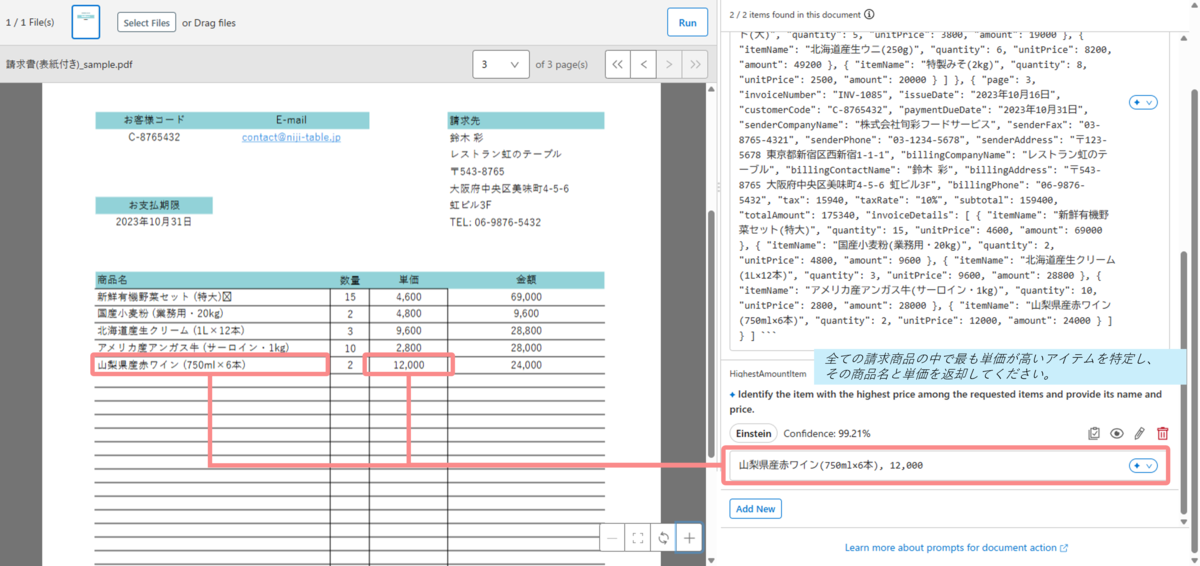Click the アメリカ産アンガス牛 item name cell
1200x566 pixels.
point(212,347)
